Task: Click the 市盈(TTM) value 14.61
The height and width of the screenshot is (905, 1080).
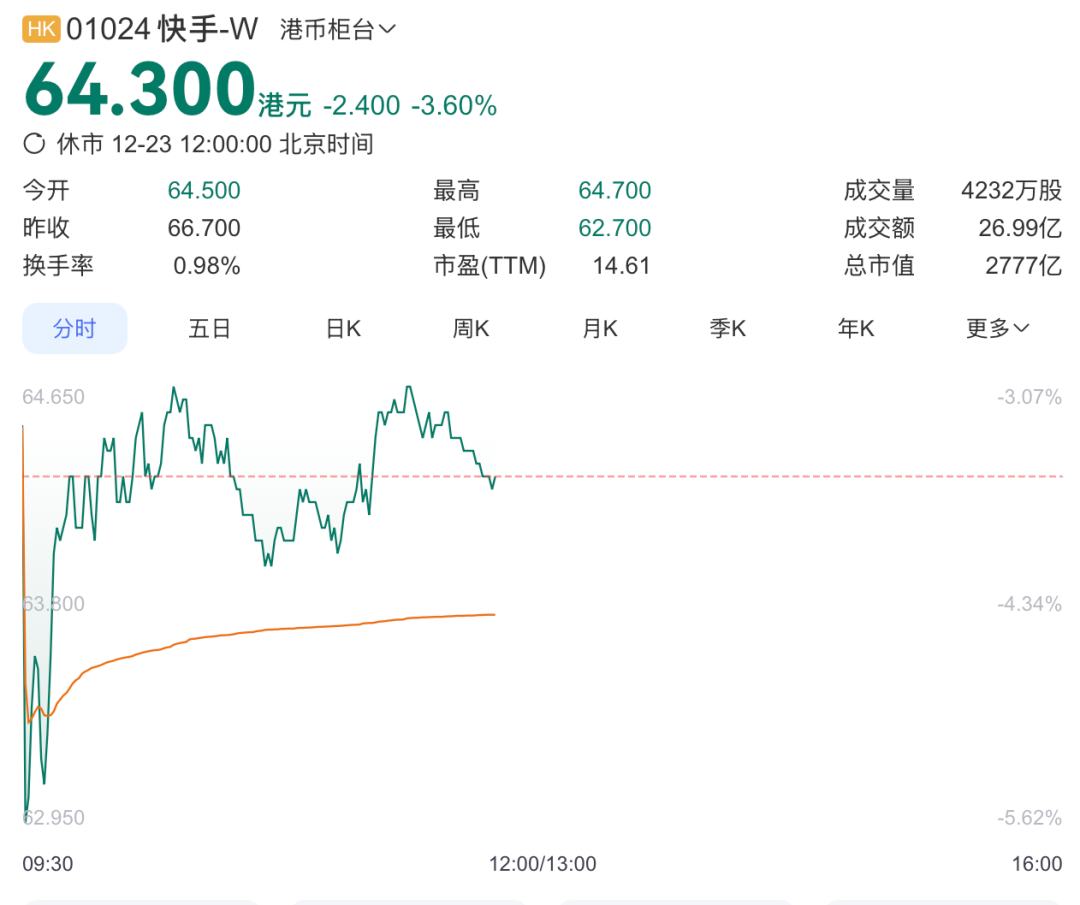Action: pos(622,266)
